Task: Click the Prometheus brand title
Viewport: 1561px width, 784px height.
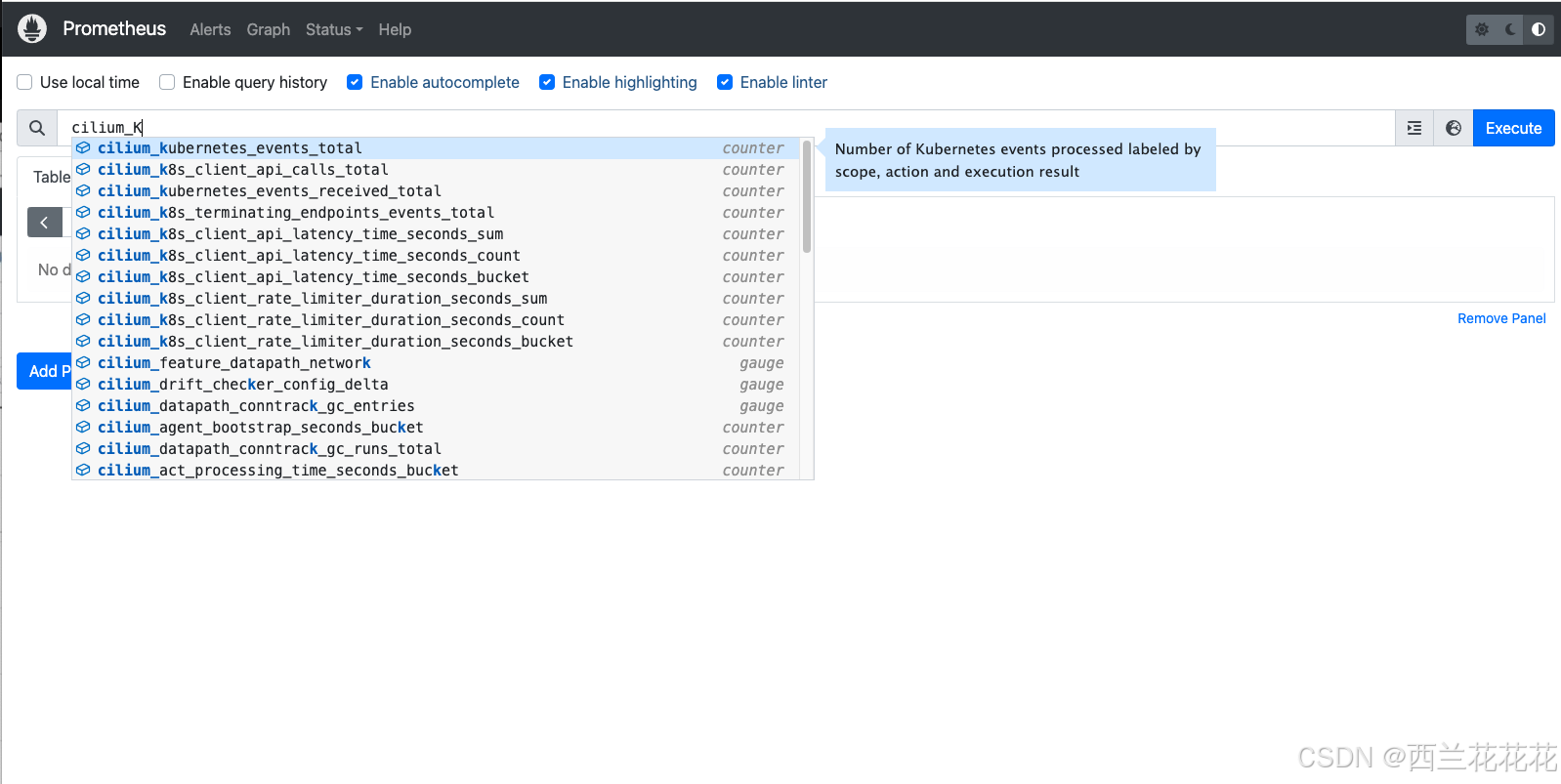Action: coord(114,28)
